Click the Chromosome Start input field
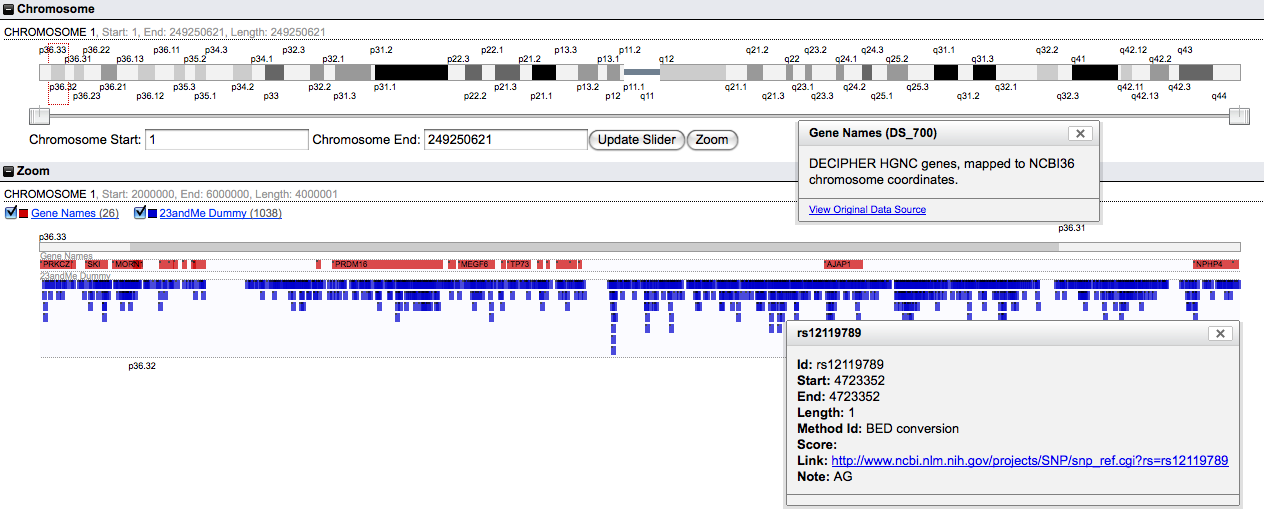This screenshot has width=1264, height=509. [226, 140]
